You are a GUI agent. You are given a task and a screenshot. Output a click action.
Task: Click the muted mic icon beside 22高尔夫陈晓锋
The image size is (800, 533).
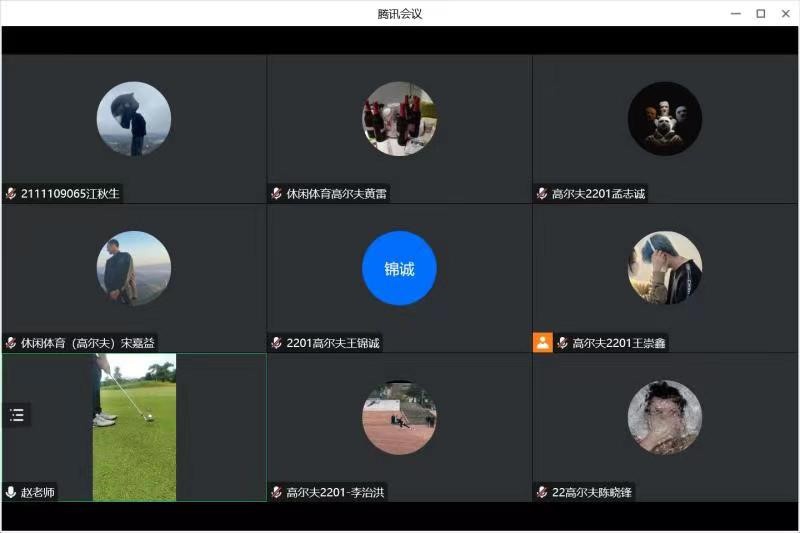[x=542, y=492]
